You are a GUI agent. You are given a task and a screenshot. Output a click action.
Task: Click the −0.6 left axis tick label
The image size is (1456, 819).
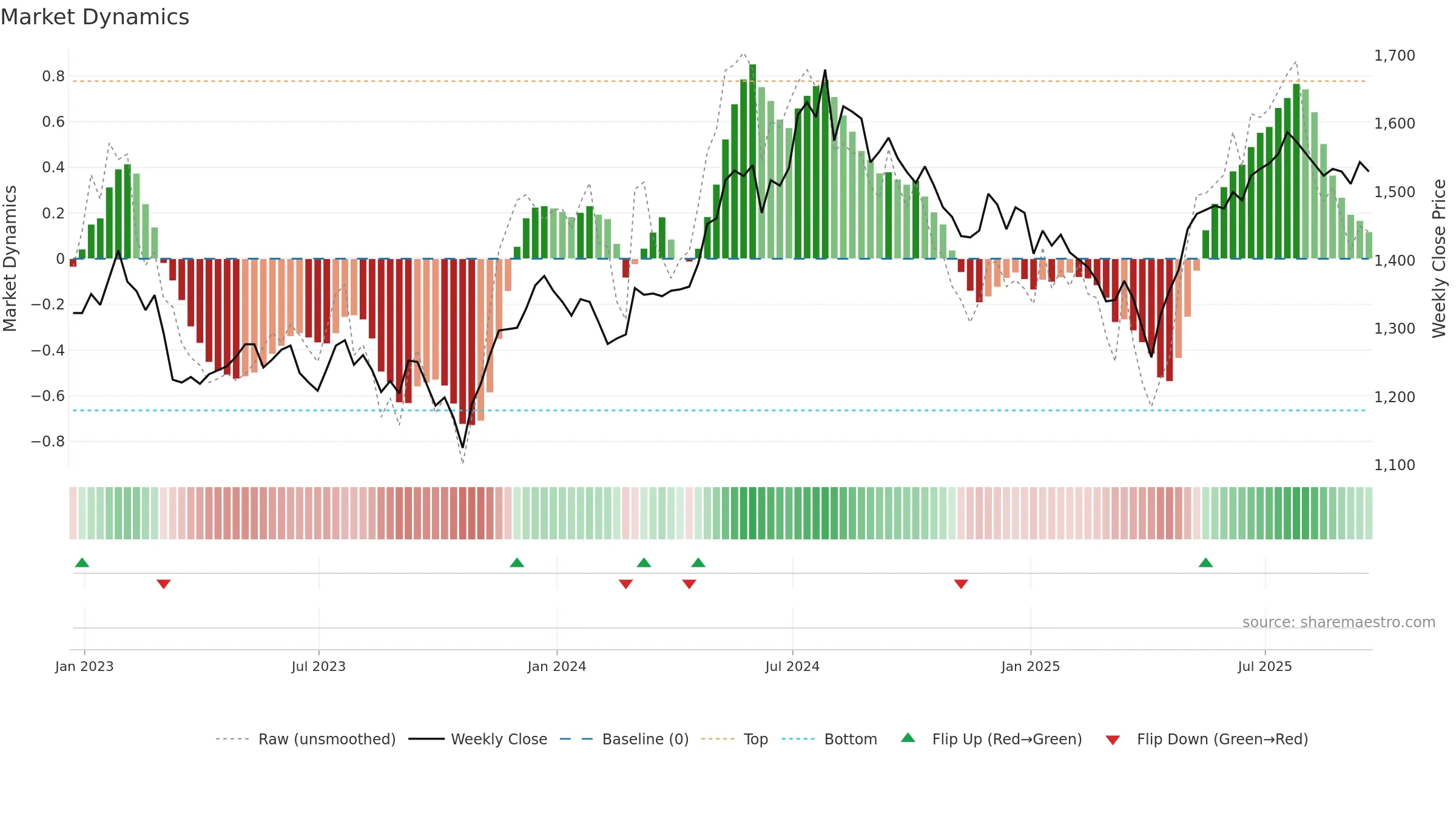(x=48, y=396)
